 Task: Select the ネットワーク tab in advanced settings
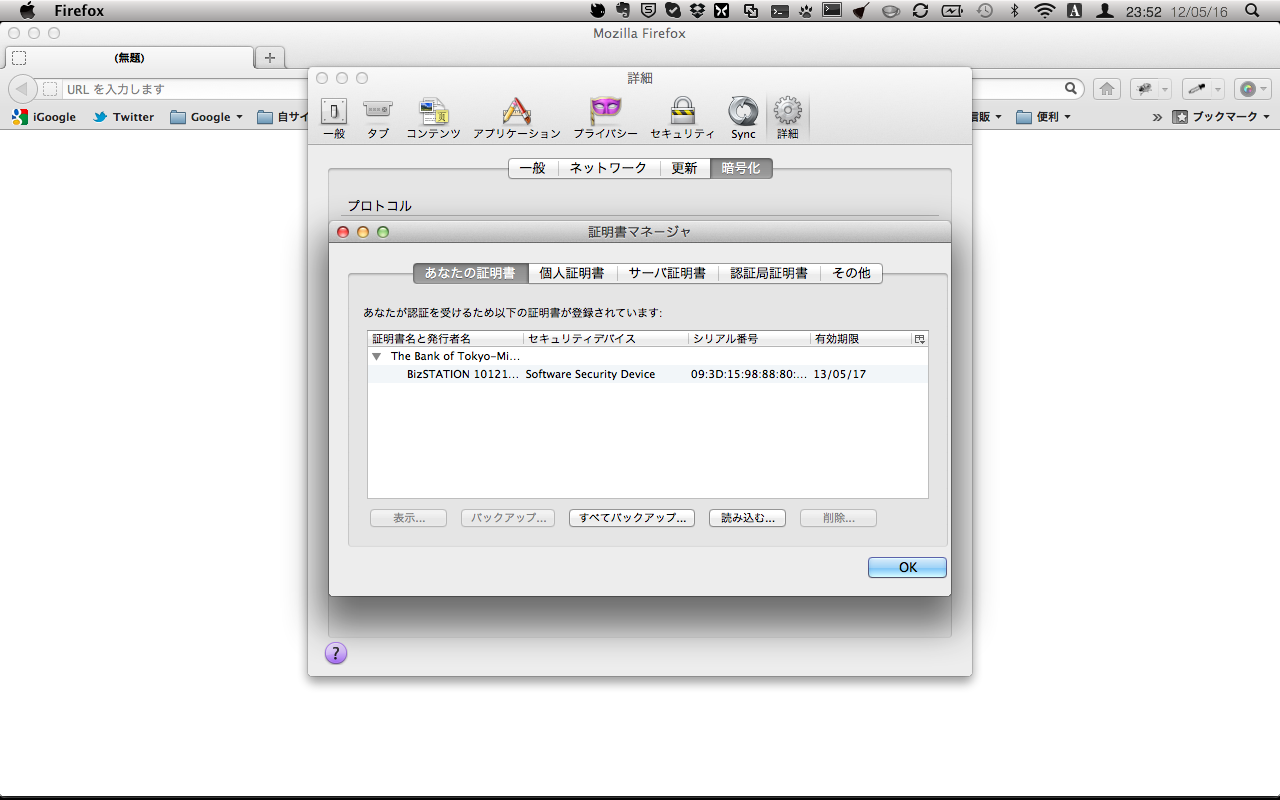(x=608, y=168)
